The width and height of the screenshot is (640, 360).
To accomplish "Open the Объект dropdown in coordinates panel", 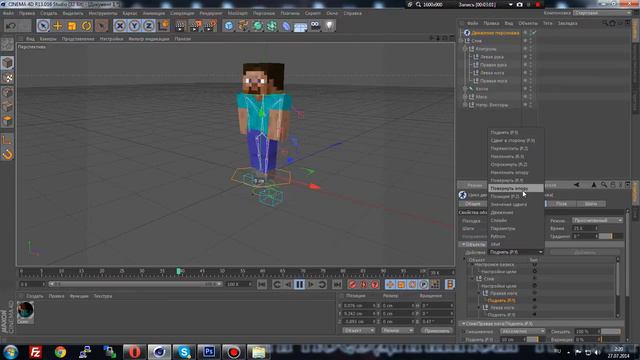I will (358, 331).
